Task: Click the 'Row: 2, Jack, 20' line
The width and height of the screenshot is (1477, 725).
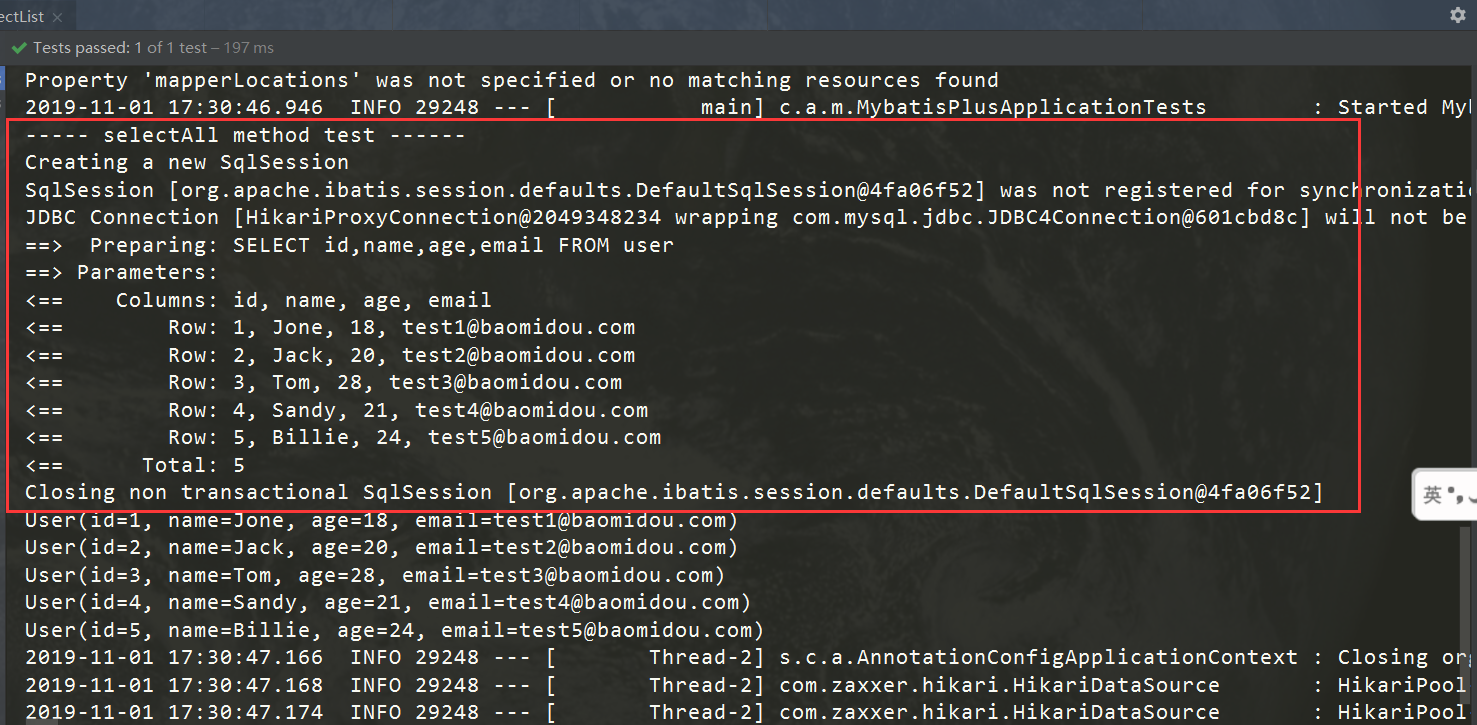Action: click(330, 355)
